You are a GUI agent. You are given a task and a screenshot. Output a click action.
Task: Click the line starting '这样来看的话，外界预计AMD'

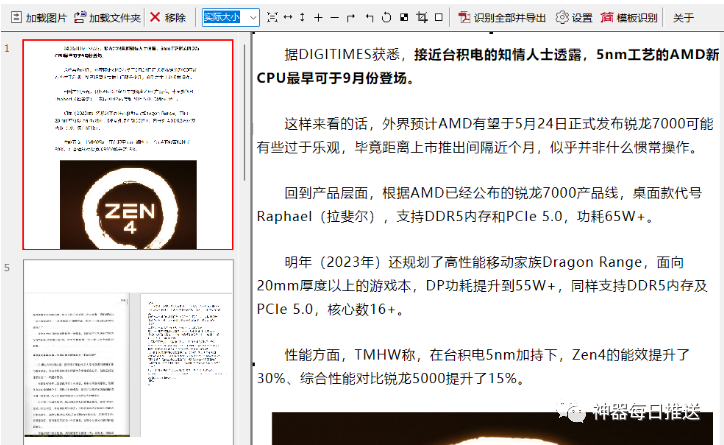click(499, 124)
